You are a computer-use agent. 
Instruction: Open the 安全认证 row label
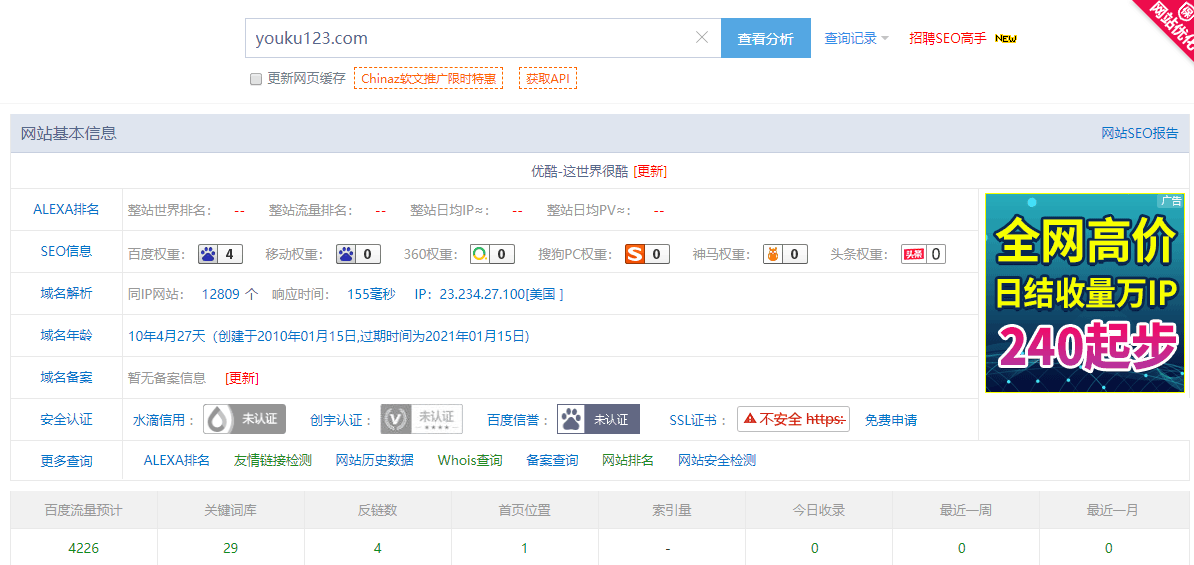coord(66,419)
